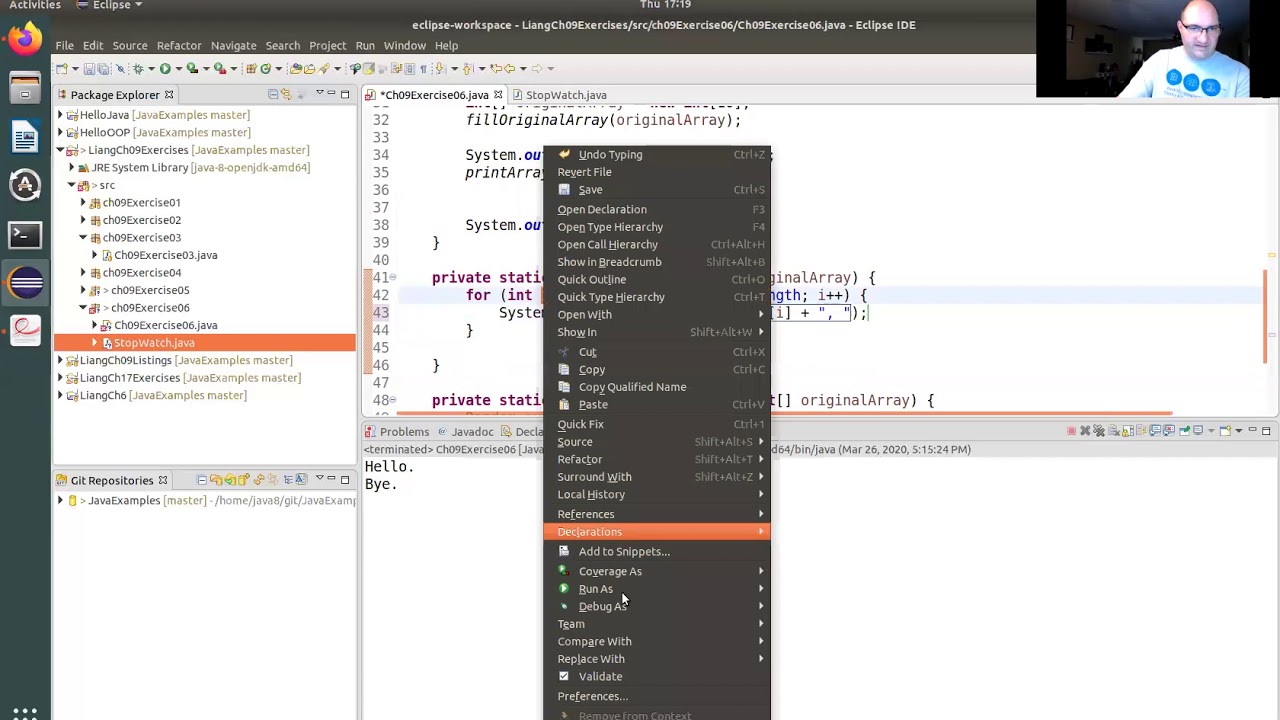
Task: Open the Run As submenu
Action: [x=596, y=589]
